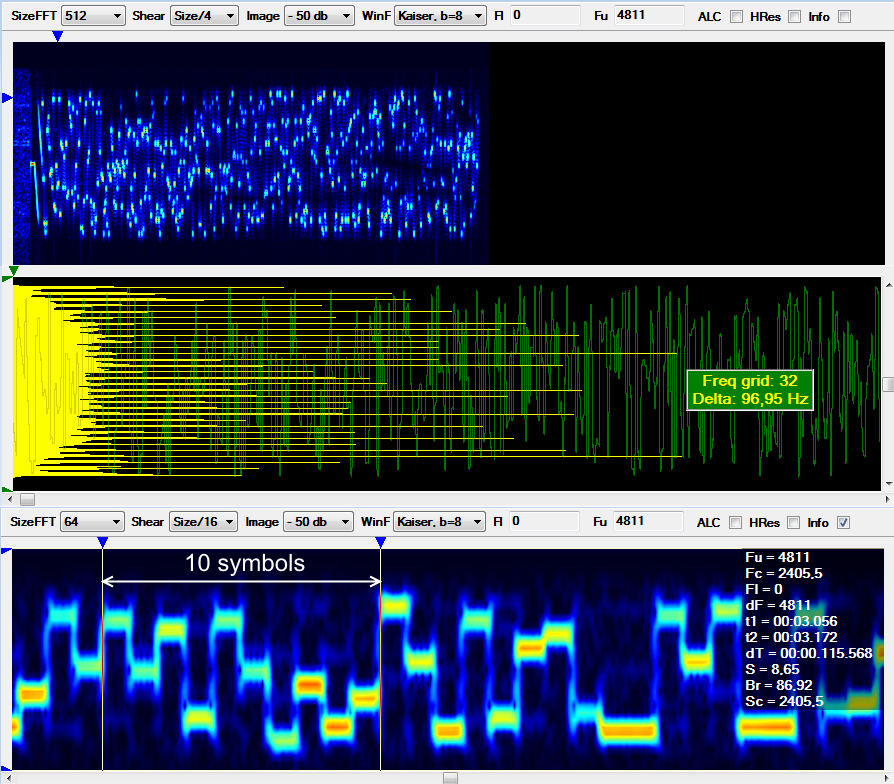Click the blue time marker above the spectrogram
The height and width of the screenshot is (784, 894).
pos(57,36)
